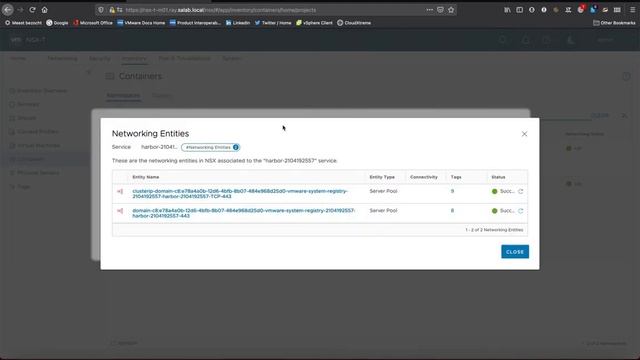Click the server pool icon of domain-c8 row

tap(120, 211)
